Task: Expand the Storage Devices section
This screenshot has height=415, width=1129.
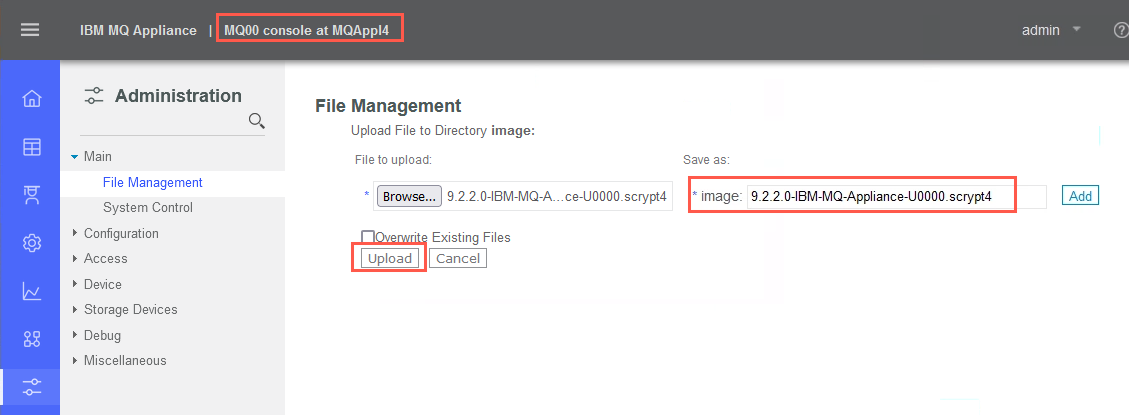Action: pyautogui.click(x=73, y=310)
